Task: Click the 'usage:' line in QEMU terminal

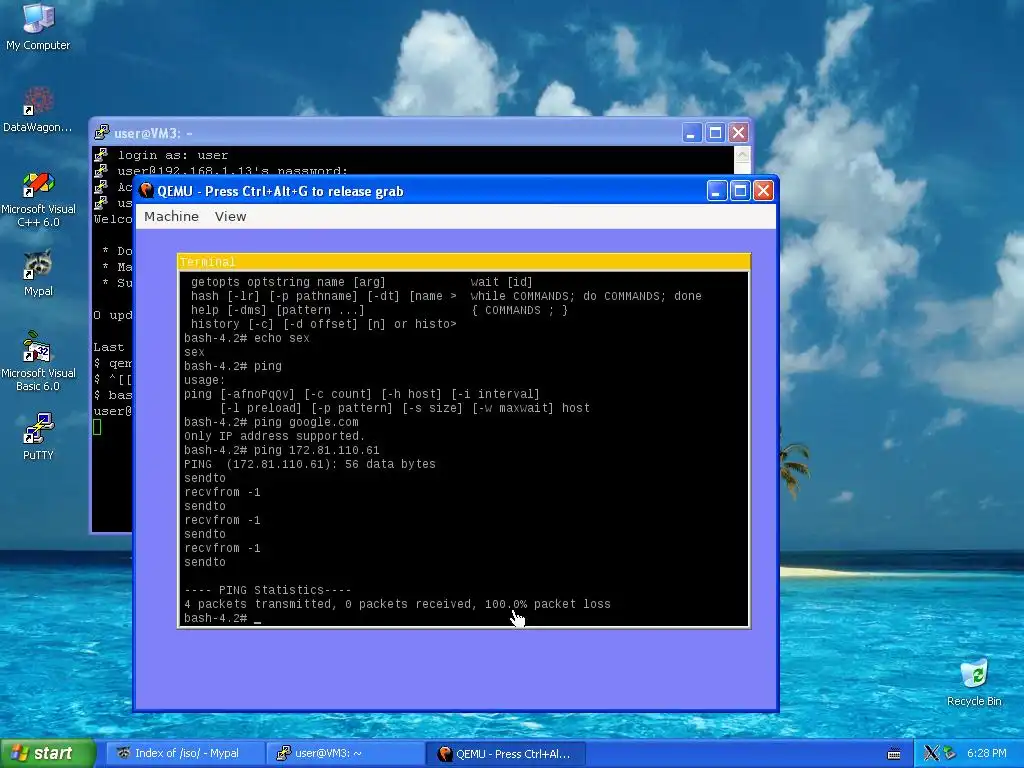Action: click(x=204, y=380)
